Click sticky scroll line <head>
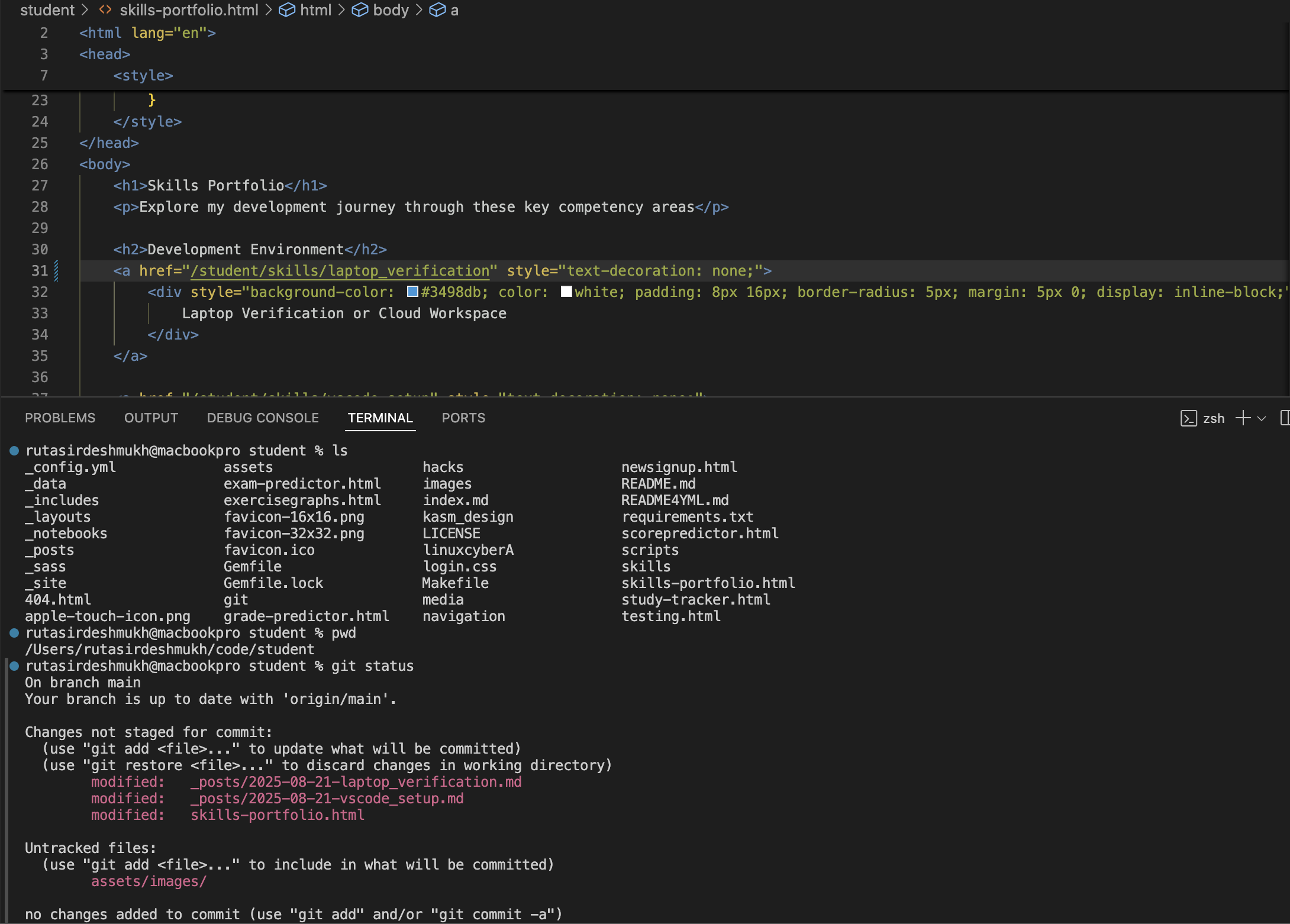 point(105,54)
